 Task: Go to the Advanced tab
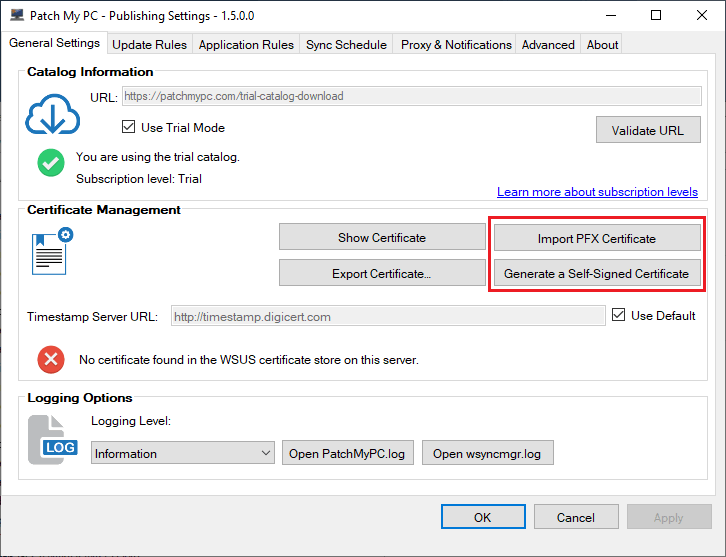pyautogui.click(x=548, y=44)
